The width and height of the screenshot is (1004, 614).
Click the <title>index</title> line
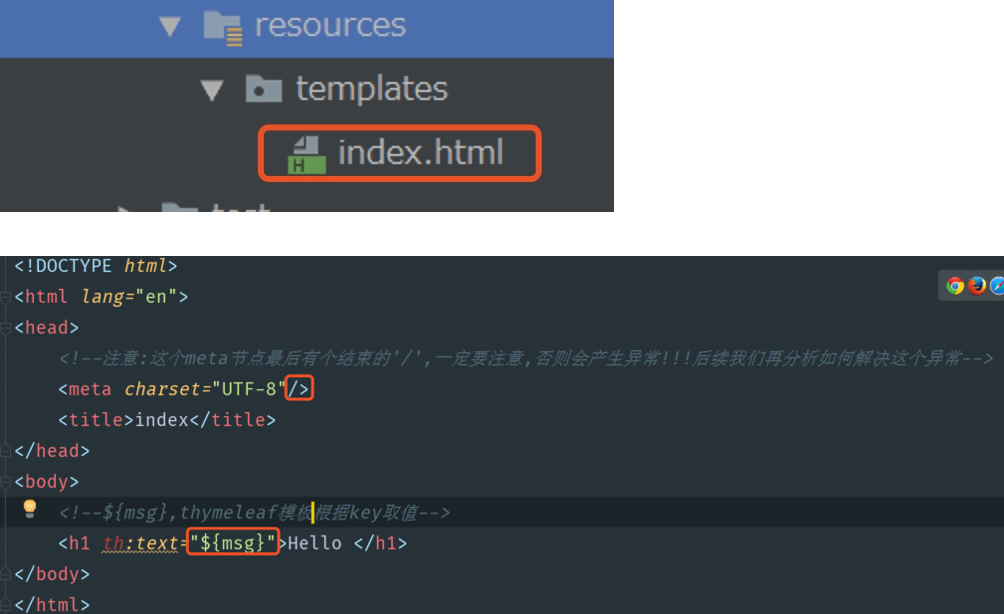166,420
